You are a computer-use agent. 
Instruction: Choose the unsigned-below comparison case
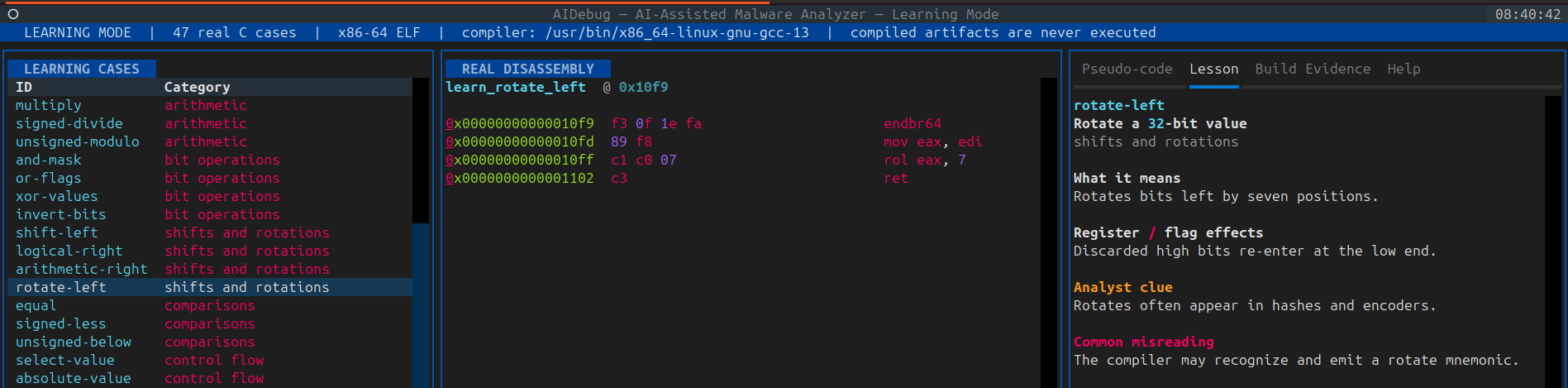pos(210,342)
